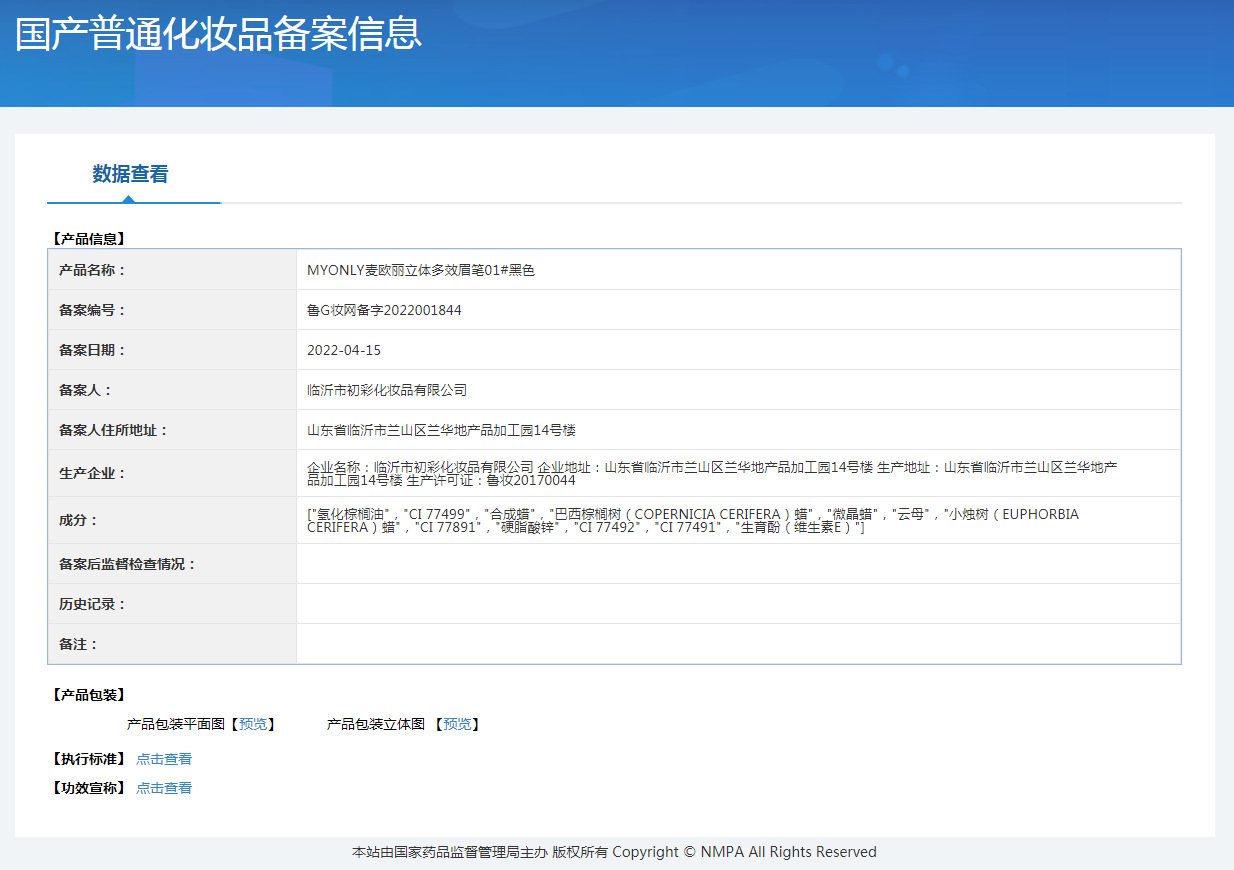The height and width of the screenshot is (870, 1234).
Task: Click the empty 历史记录 value cell
Action: point(738,604)
